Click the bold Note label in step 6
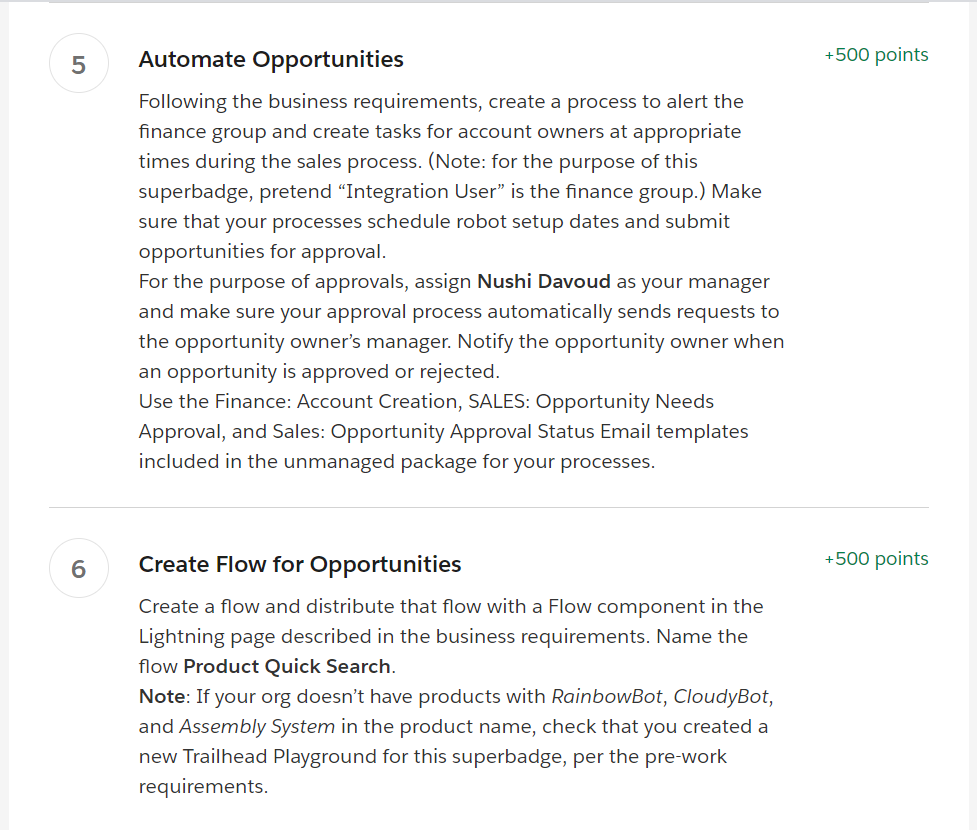Viewport: 977px width, 830px height. 161,696
